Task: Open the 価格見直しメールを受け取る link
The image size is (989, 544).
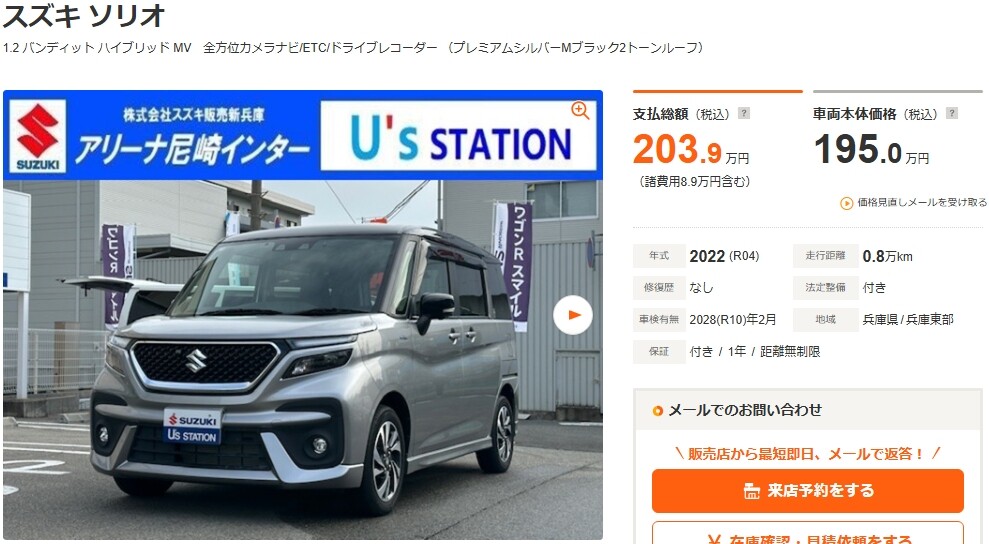Action: pyautogui.click(x=922, y=203)
